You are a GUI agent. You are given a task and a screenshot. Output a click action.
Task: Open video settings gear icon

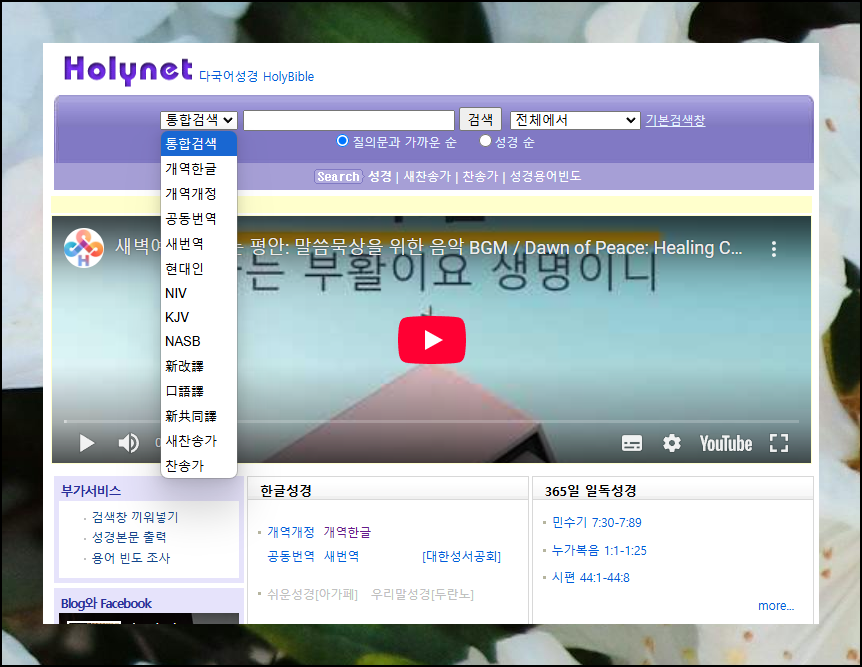coord(672,443)
